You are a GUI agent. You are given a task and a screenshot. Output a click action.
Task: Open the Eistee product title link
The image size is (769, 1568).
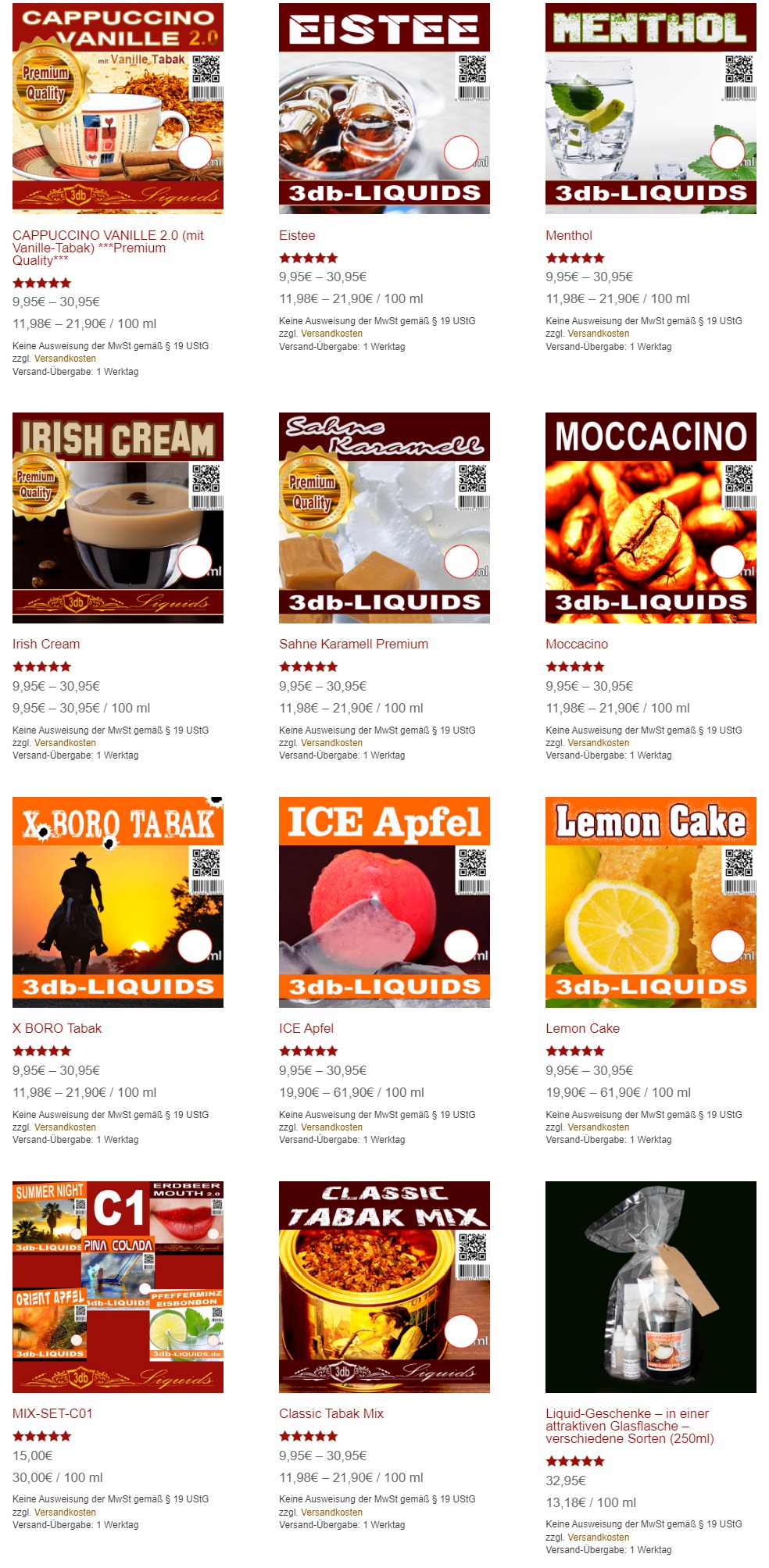[x=297, y=235]
